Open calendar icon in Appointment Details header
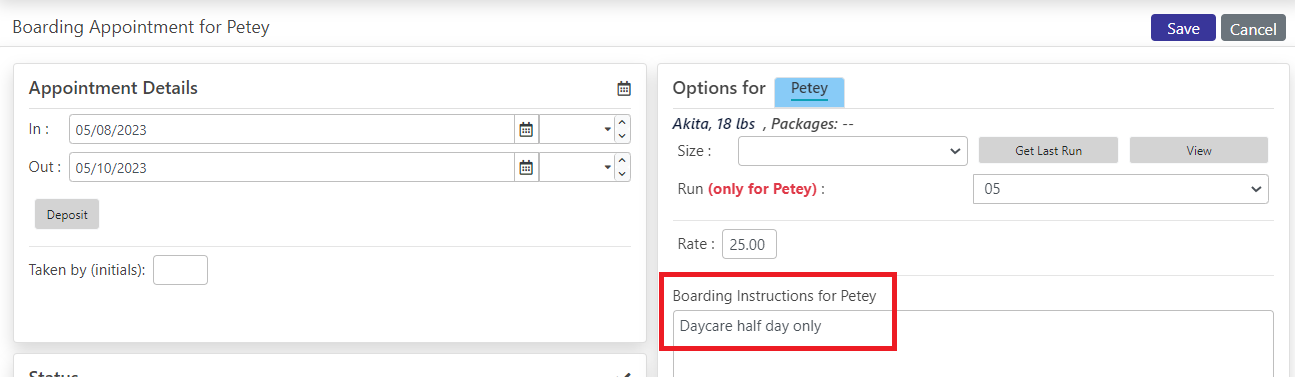 coord(624,89)
